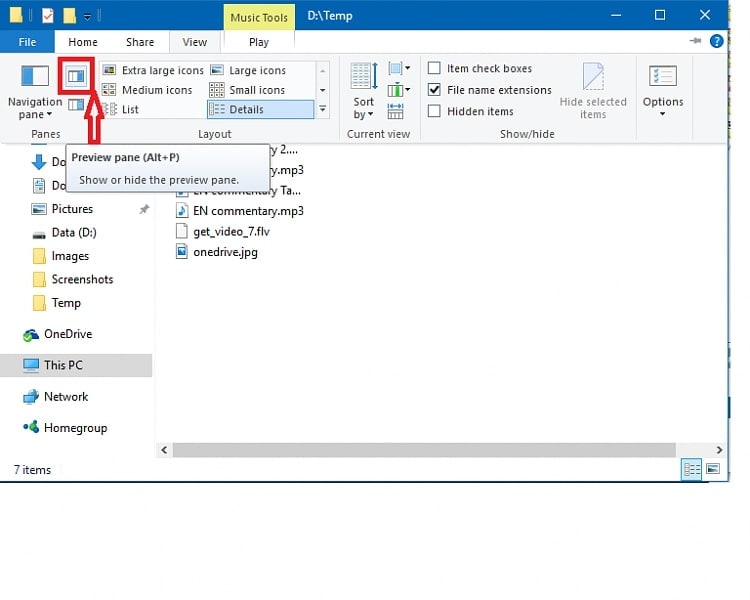This screenshot has width=750, height=600.
Task: Switch layout to List
Action: 121,110
